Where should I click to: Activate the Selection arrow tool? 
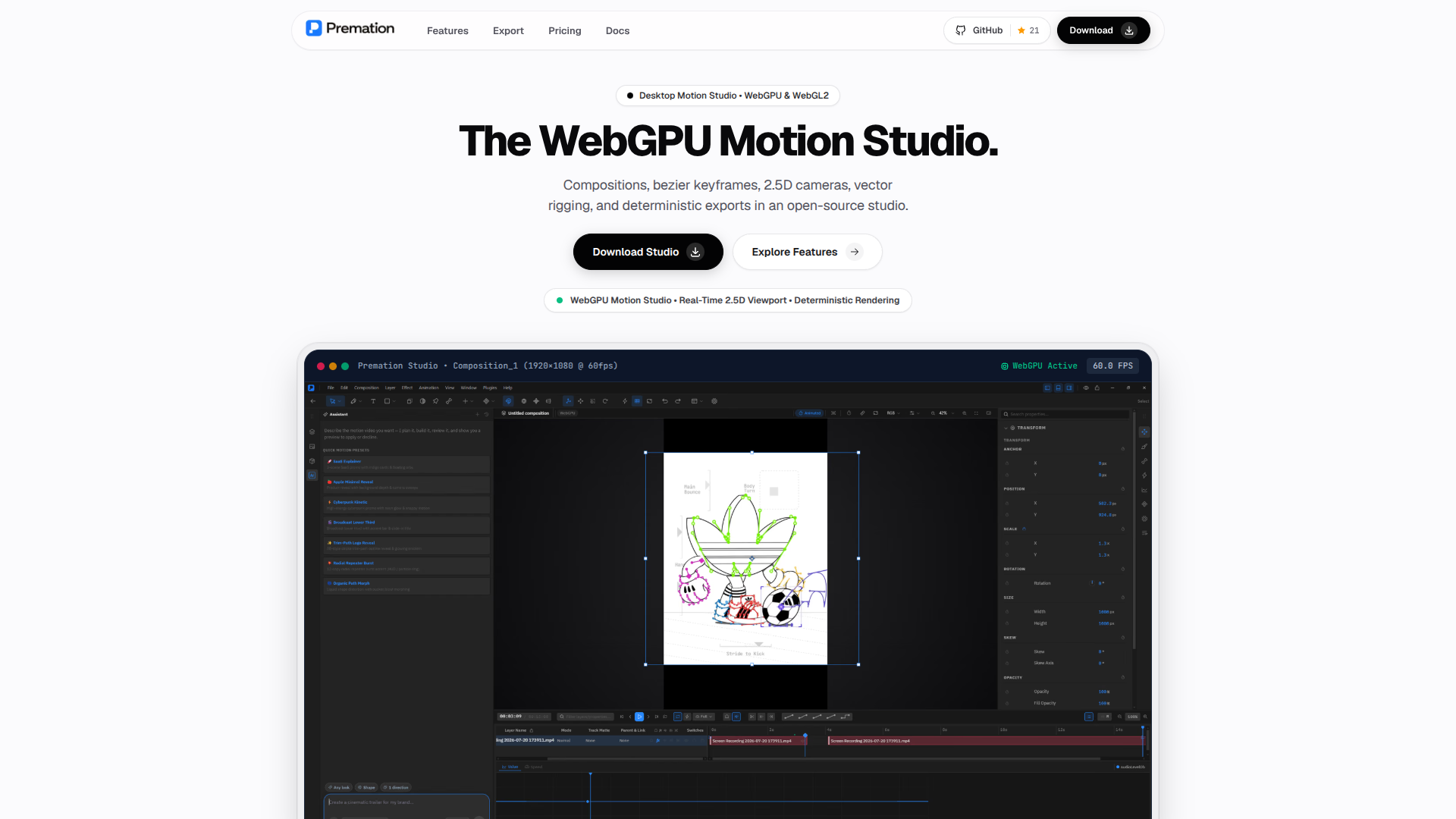pyautogui.click(x=332, y=401)
